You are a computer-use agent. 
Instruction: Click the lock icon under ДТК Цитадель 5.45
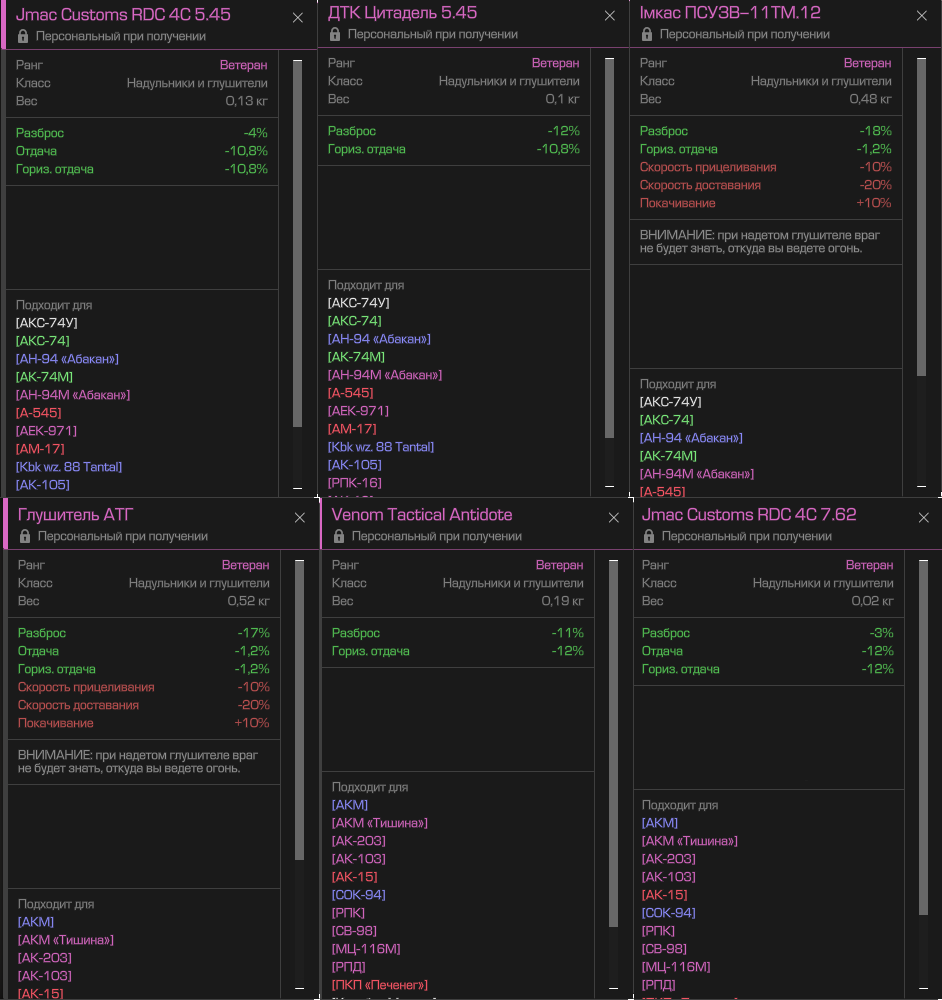(x=335, y=34)
